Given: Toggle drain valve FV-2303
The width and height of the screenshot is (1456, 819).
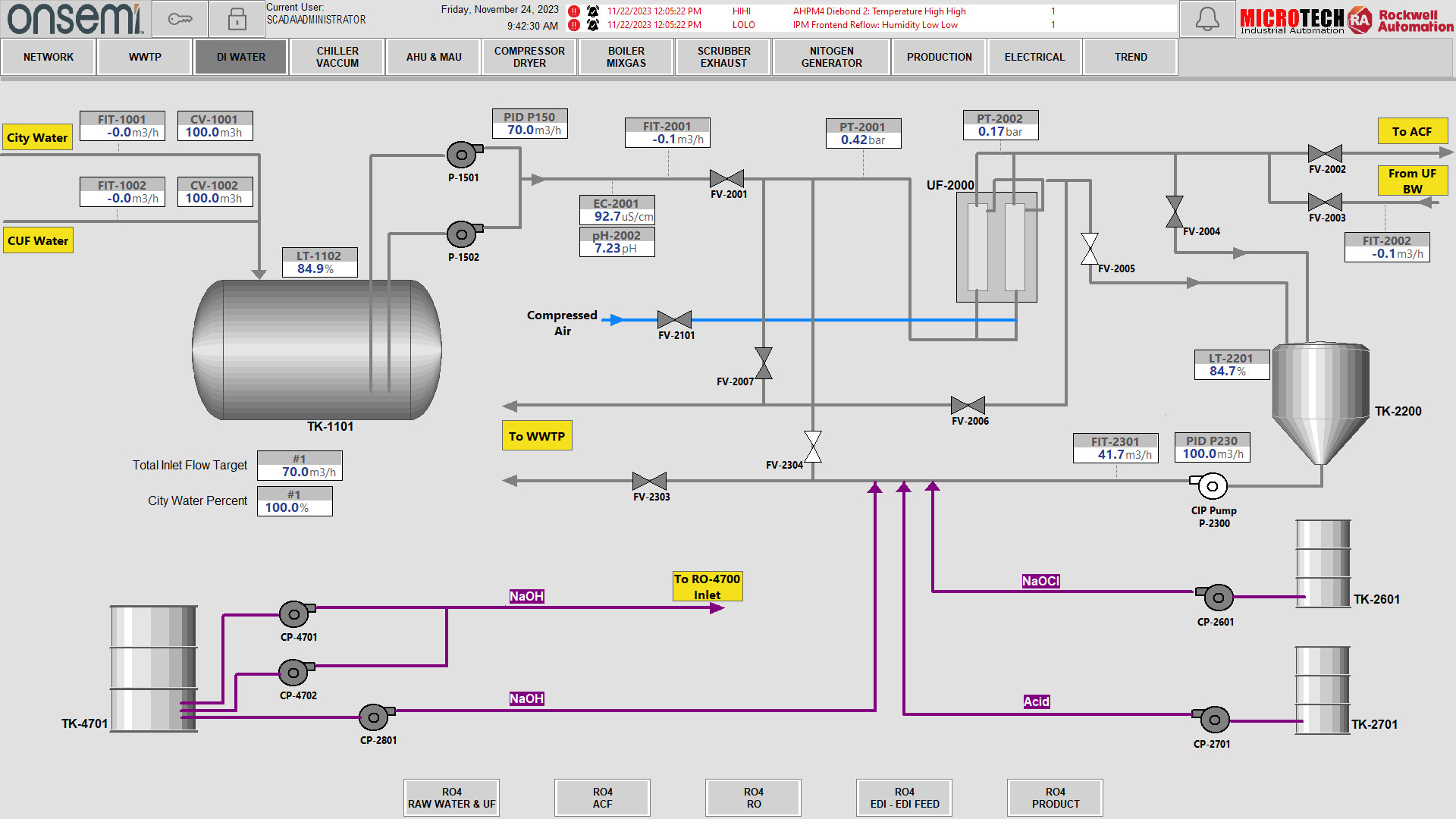Looking at the screenshot, I should tap(649, 481).
